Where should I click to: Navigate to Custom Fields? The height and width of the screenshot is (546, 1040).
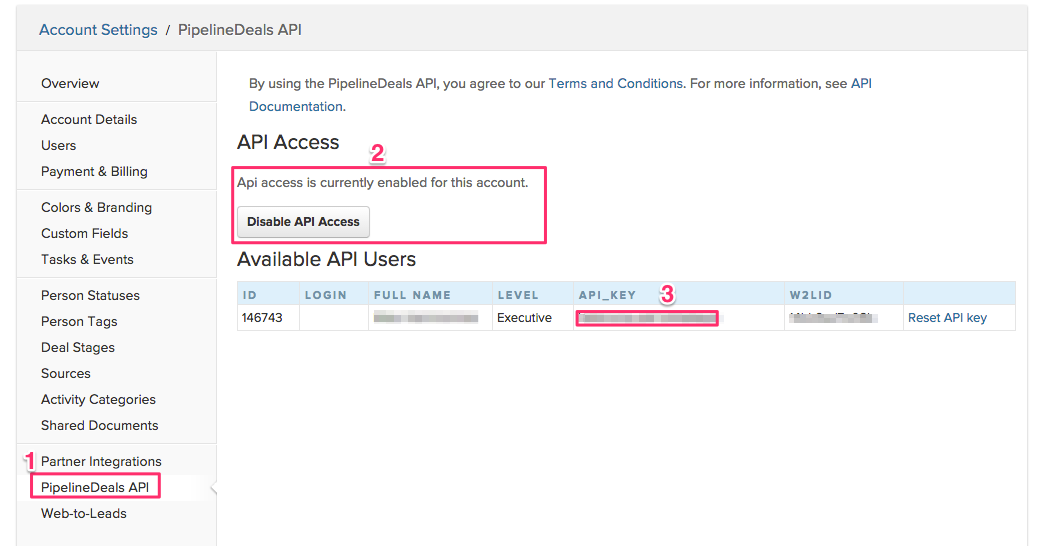[x=84, y=234]
